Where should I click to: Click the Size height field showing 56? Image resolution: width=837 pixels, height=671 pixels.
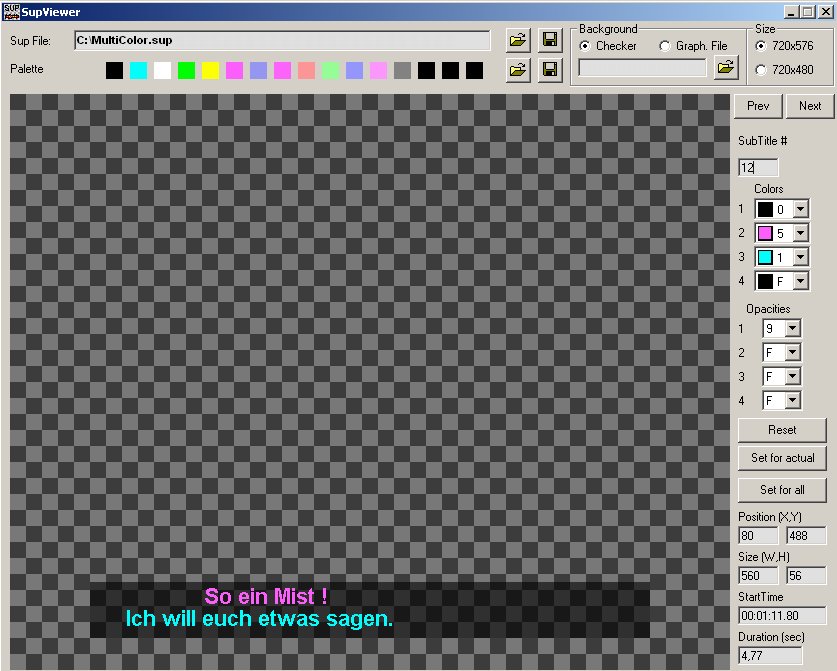806,575
